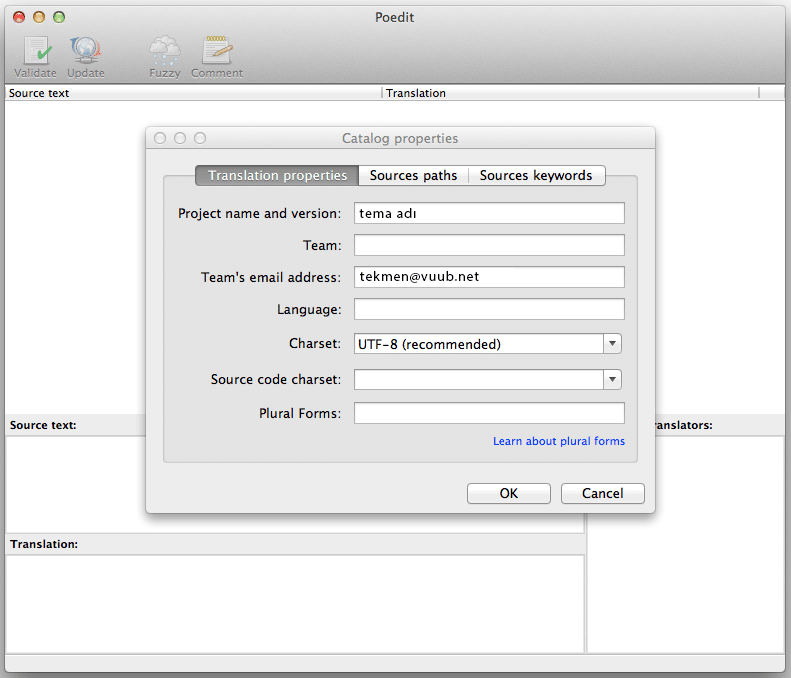Open the Learn about plural forms link

point(558,441)
